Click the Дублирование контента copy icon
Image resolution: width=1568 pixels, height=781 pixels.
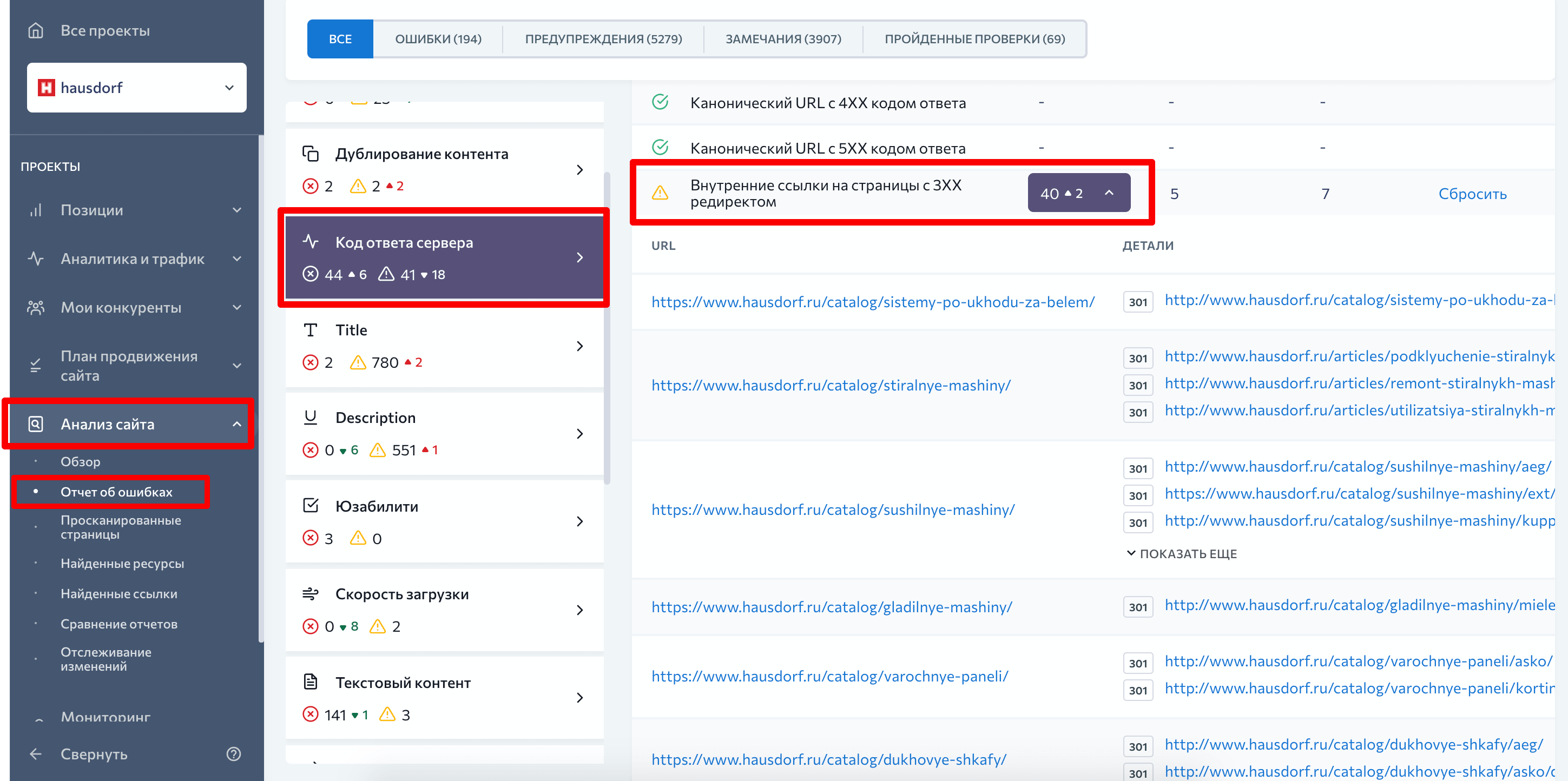311,153
